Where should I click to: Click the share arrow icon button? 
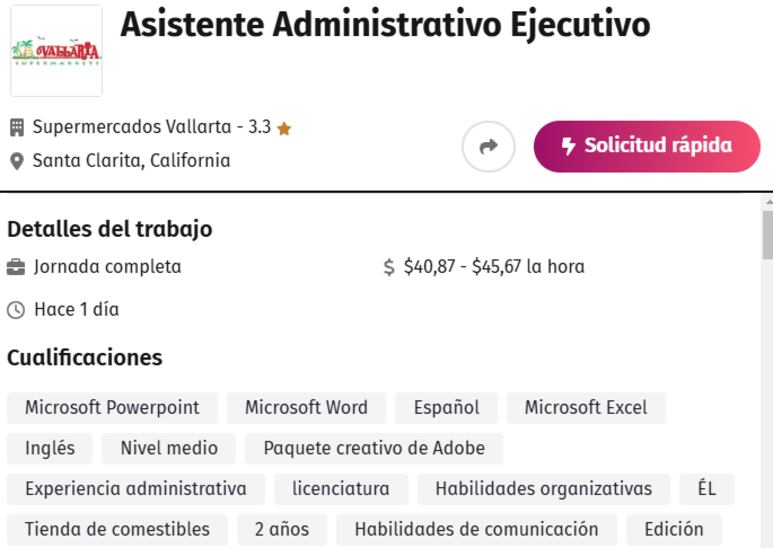point(488,146)
